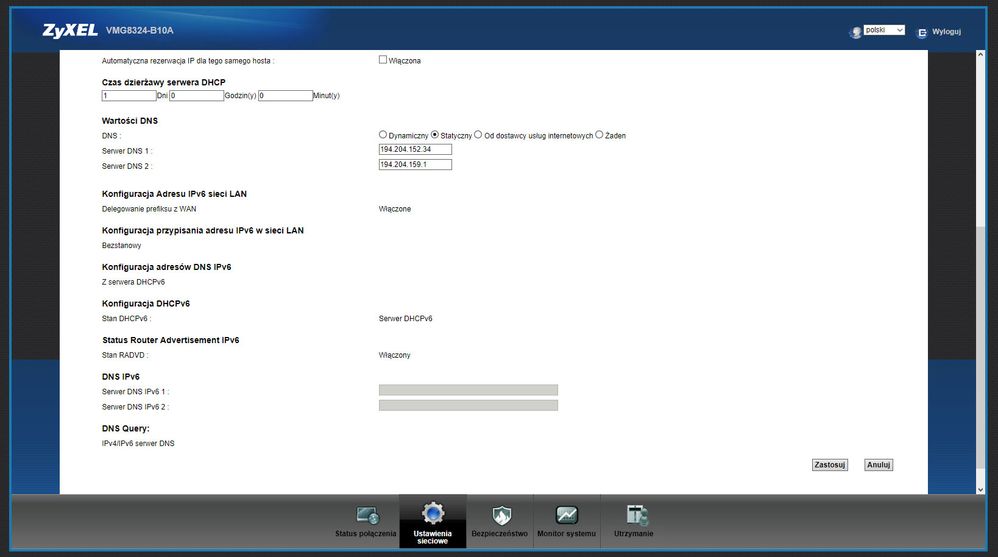
Task: Open Monitor systemu graph icon
Action: coord(566,516)
